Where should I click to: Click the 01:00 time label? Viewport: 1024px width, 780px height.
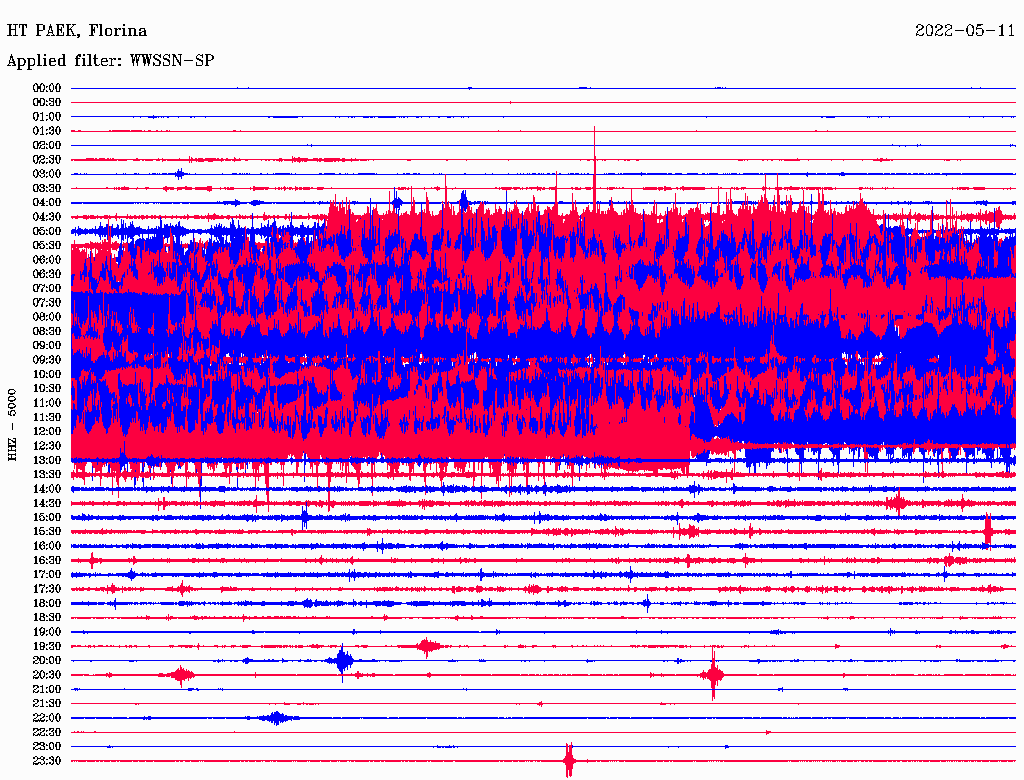47,117
